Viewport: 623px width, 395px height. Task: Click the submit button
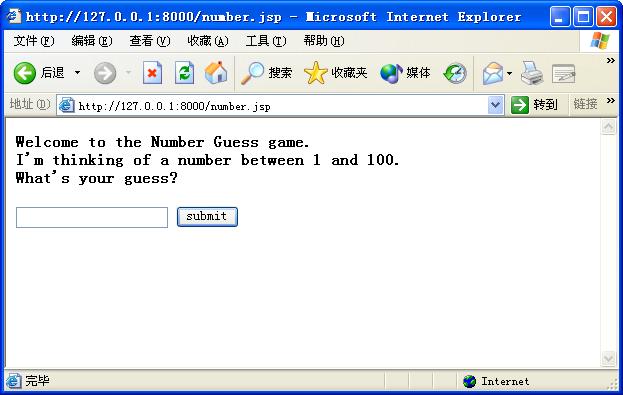[207, 217]
